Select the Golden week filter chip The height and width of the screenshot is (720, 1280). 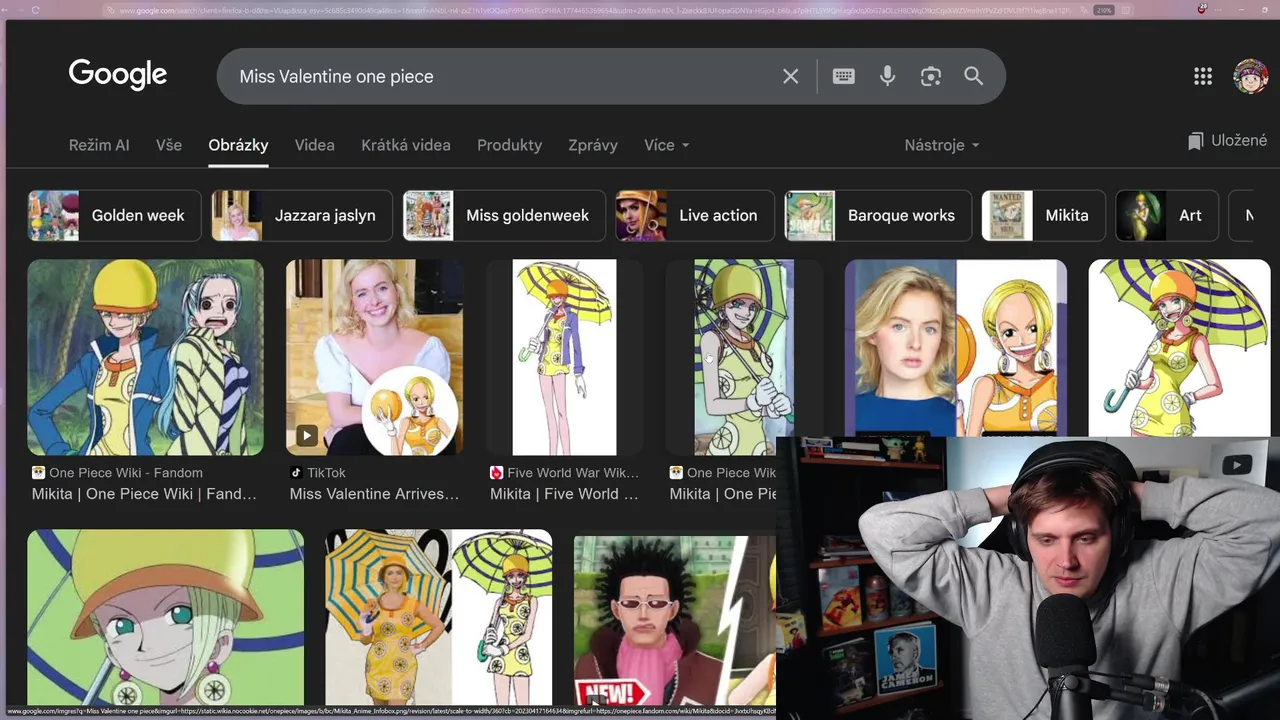tap(114, 215)
